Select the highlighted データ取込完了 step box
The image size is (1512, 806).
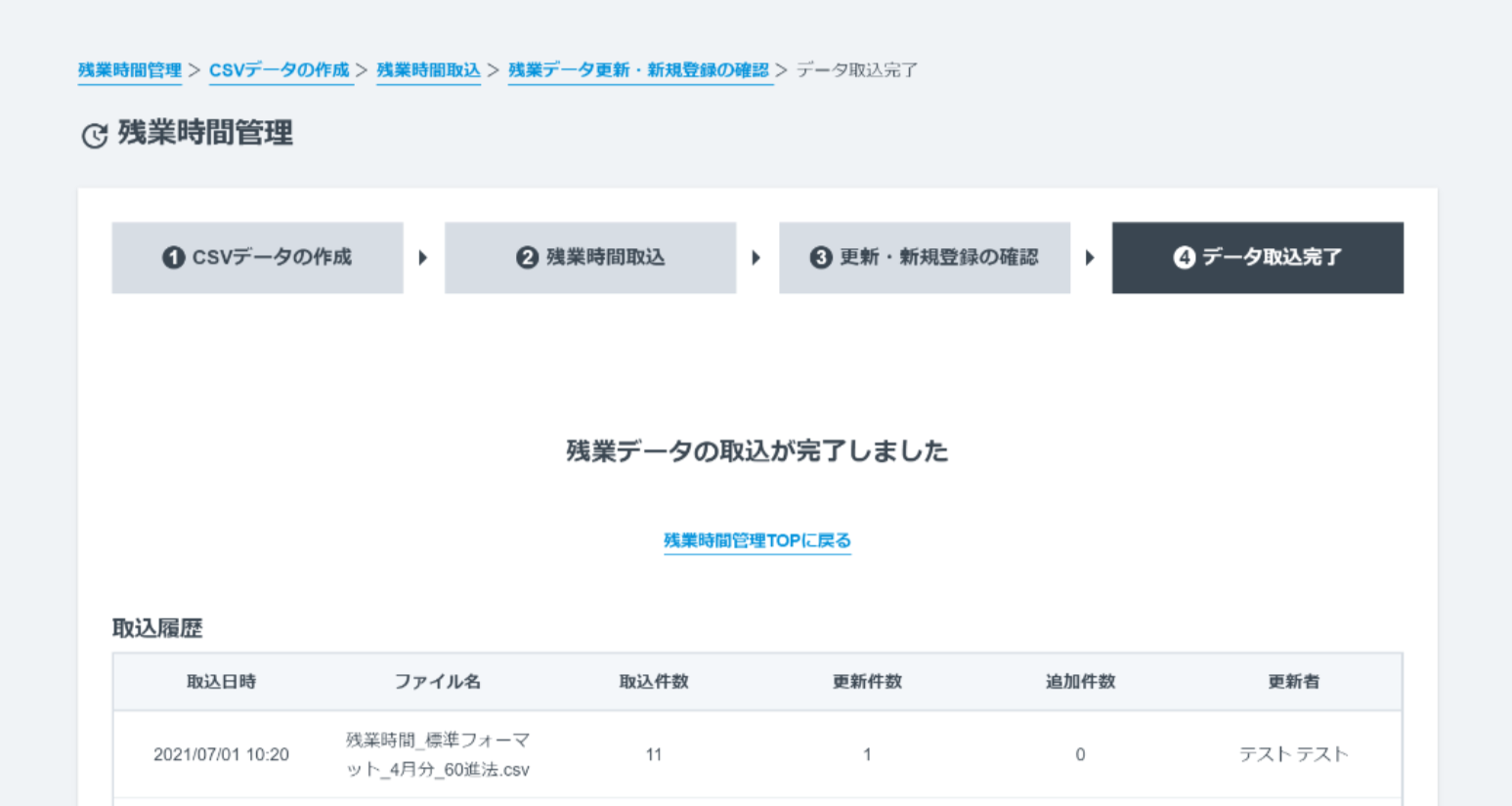1257,257
